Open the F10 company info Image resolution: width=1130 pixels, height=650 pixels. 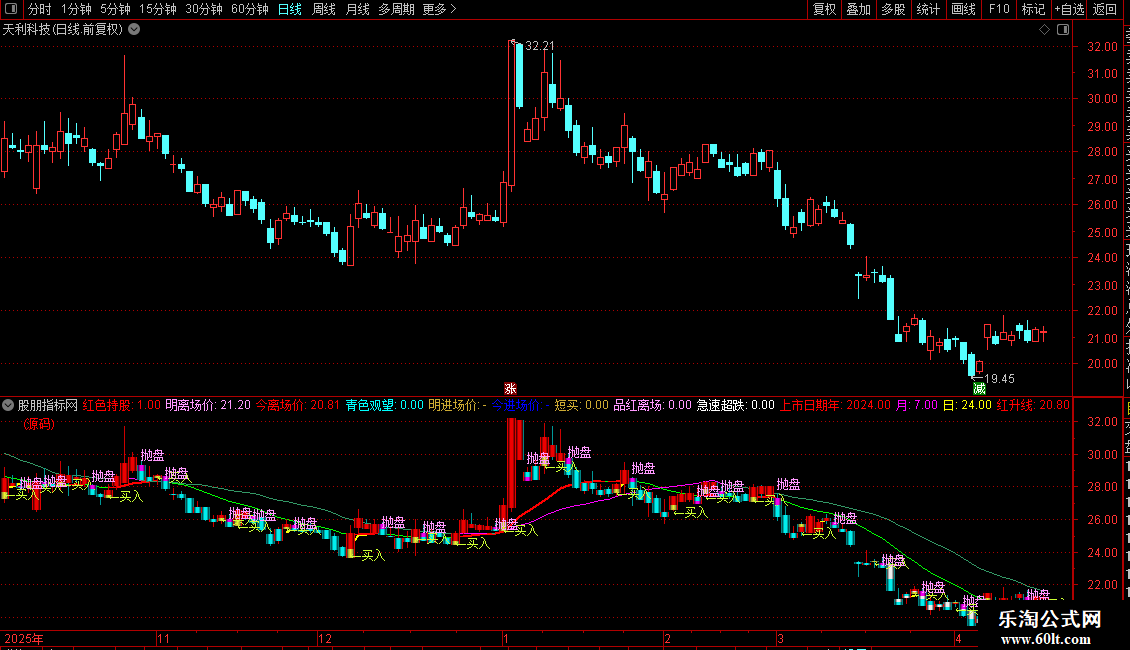999,9
